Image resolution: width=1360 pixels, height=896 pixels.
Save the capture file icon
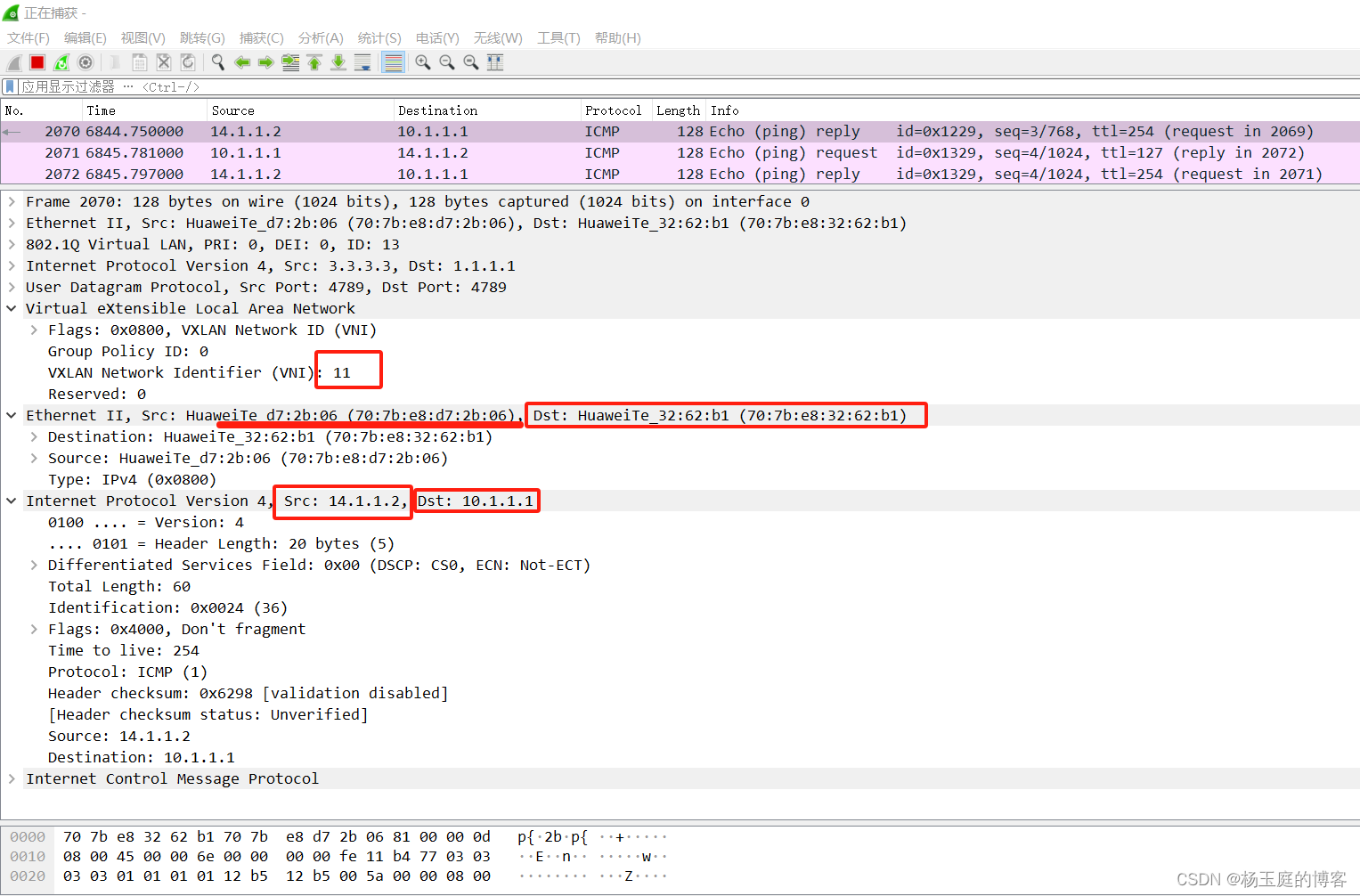[140, 62]
